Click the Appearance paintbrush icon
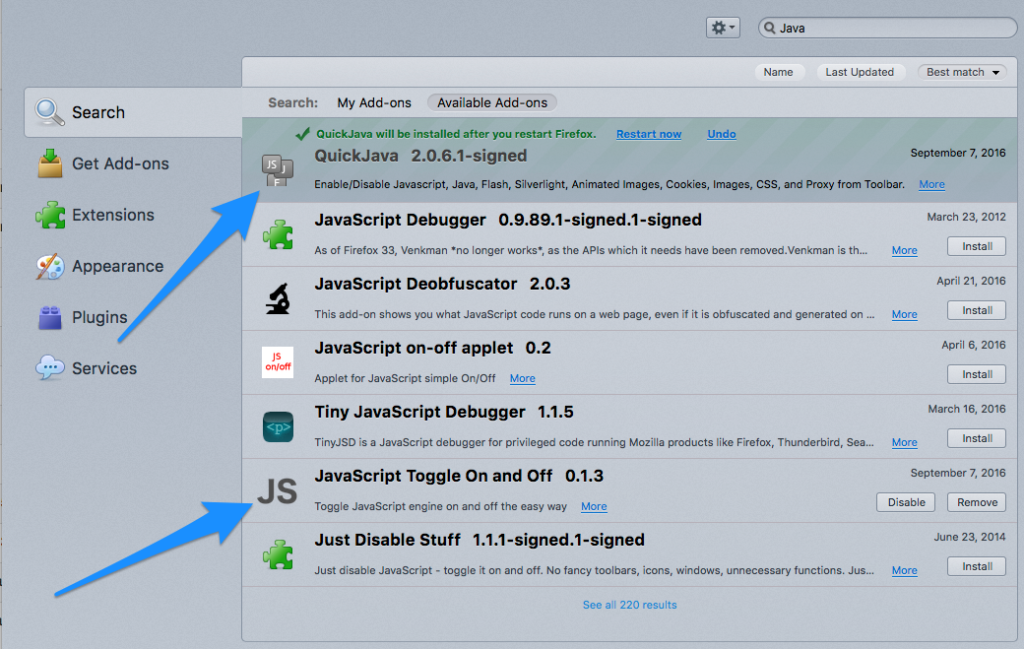This screenshot has height=649, width=1024. [x=50, y=266]
